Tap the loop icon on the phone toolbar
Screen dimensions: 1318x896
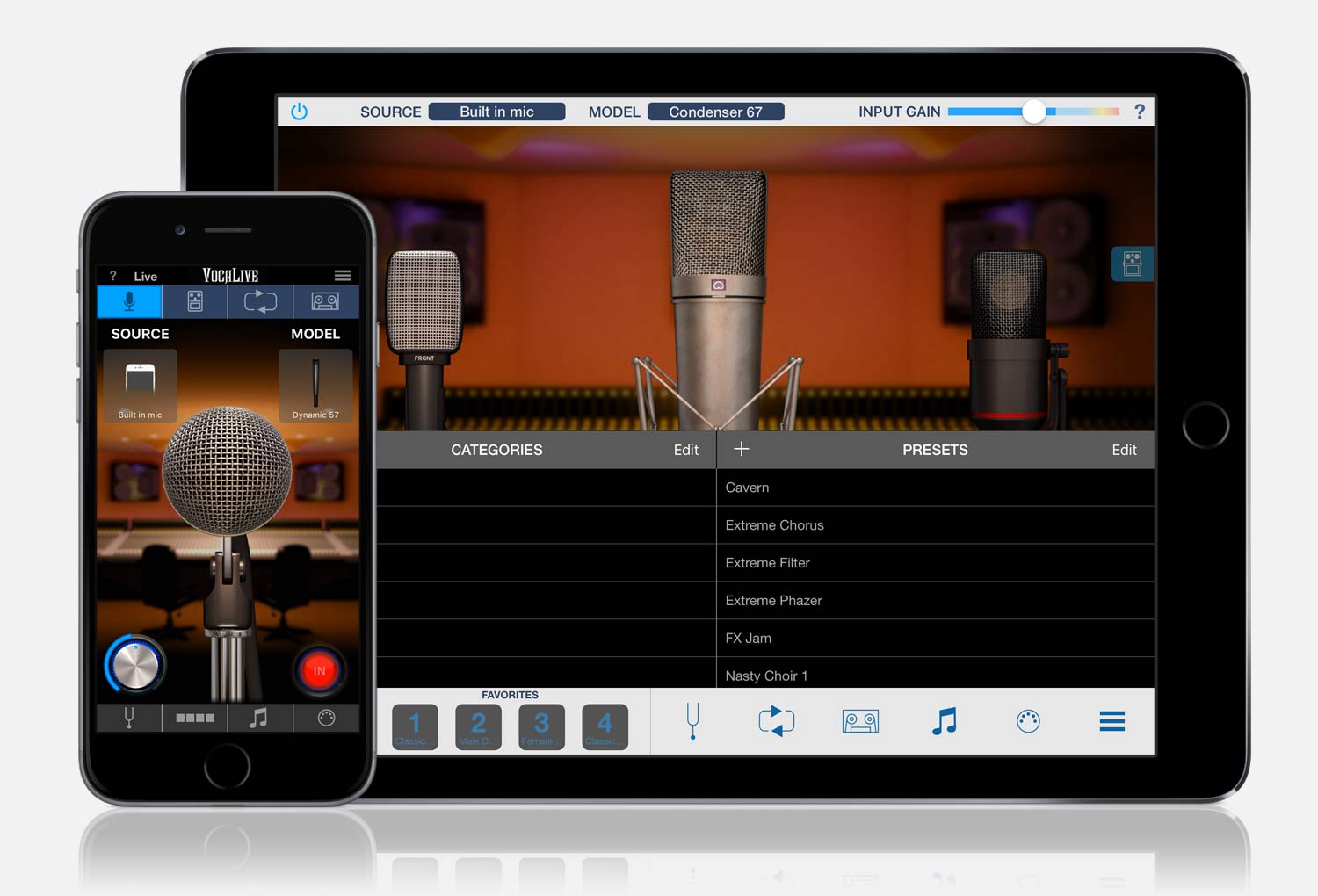pyautogui.click(x=260, y=301)
